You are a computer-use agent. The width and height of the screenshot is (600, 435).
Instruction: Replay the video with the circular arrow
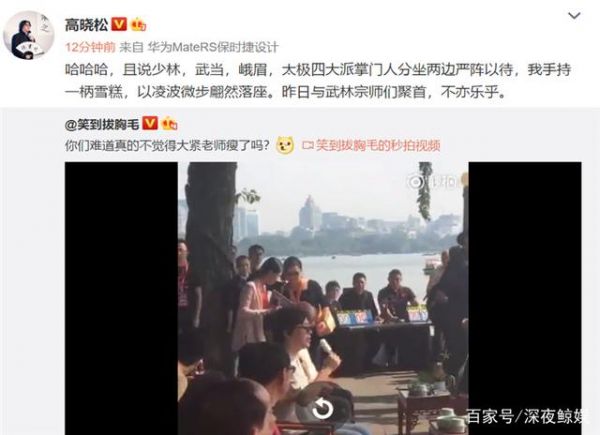[322, 410]
